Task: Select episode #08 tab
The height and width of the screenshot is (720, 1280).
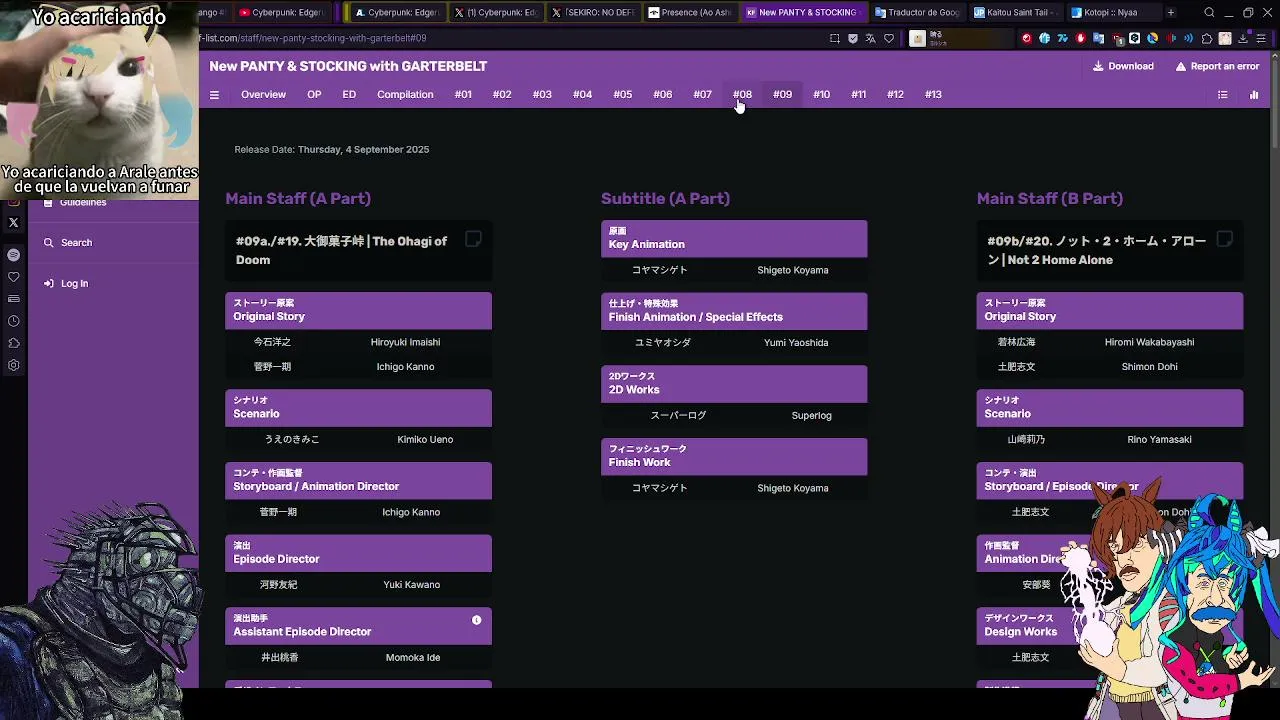Action: (x=742, y=95)
